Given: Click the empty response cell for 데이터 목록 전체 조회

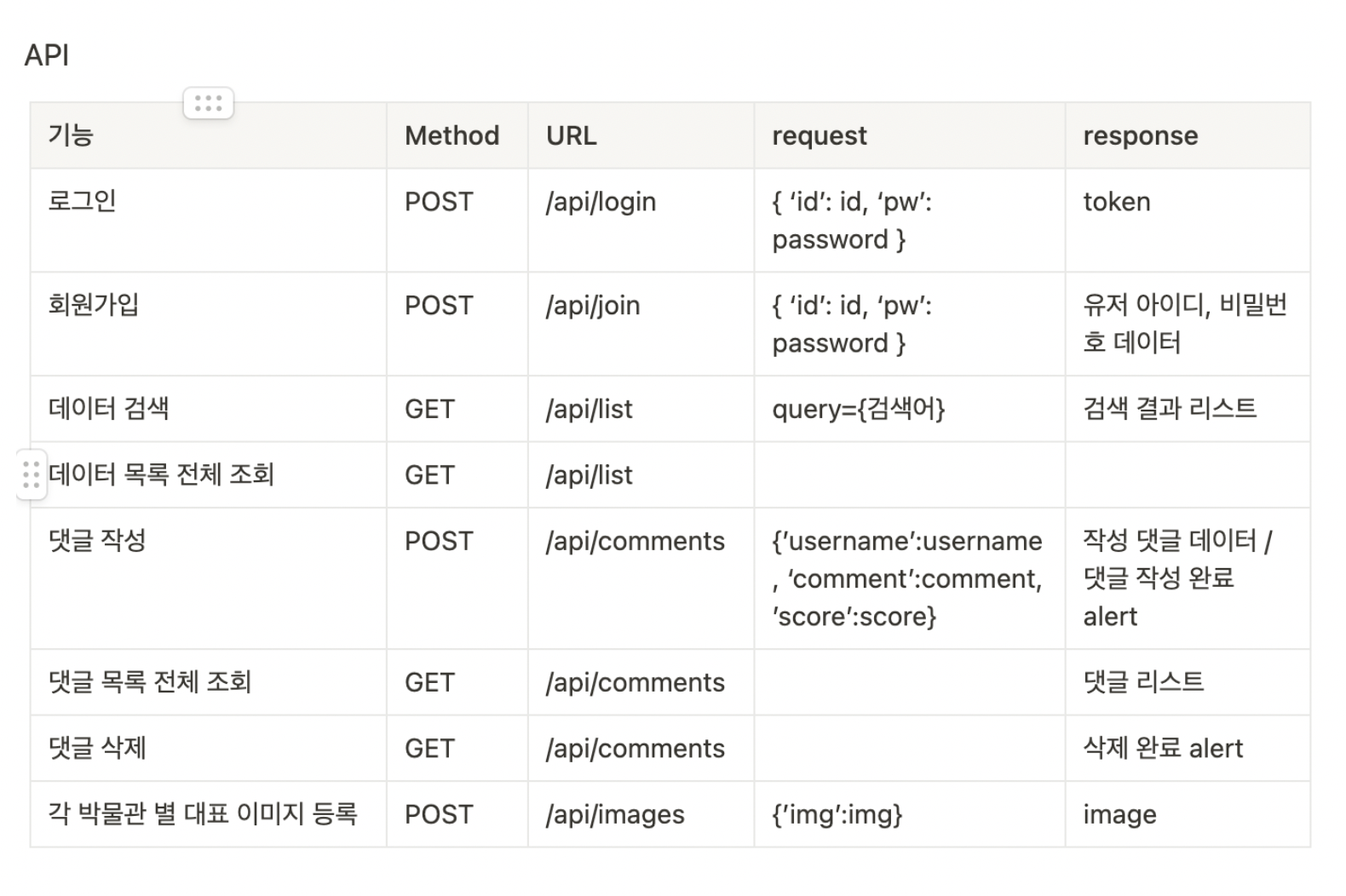Looking at the screenshot, I should point(1187,475).
